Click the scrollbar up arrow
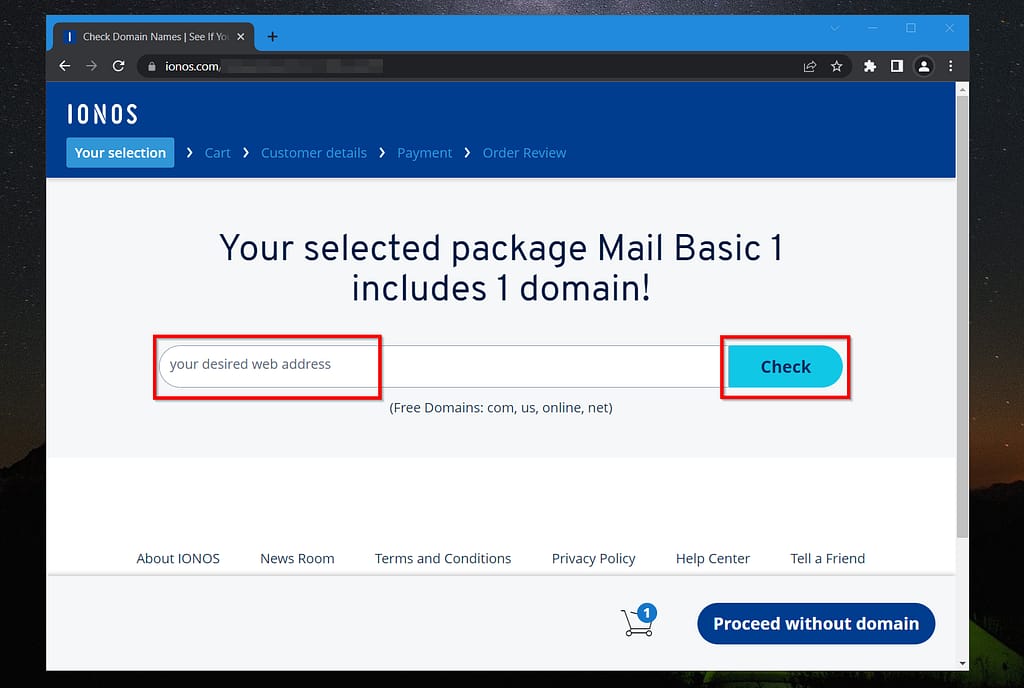This screenshot has height=688, width=1024. pos(962,89)
